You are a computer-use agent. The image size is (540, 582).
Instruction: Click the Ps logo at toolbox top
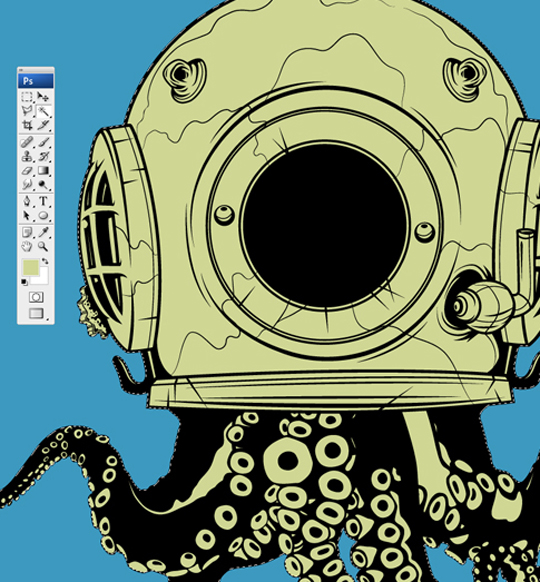[x=36, y=81]
